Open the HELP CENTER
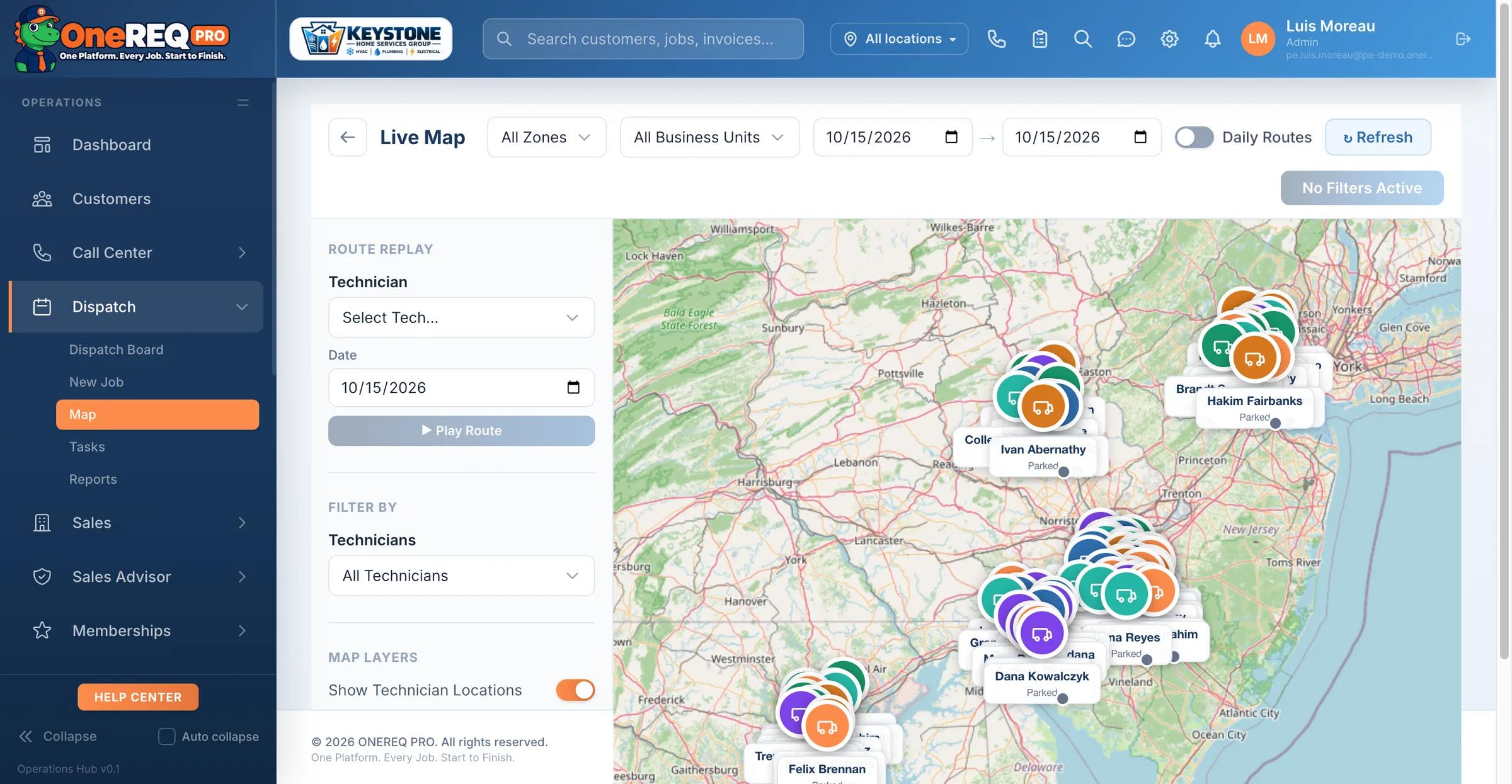This screenshot has width=1512, height=784. point(138,697)
